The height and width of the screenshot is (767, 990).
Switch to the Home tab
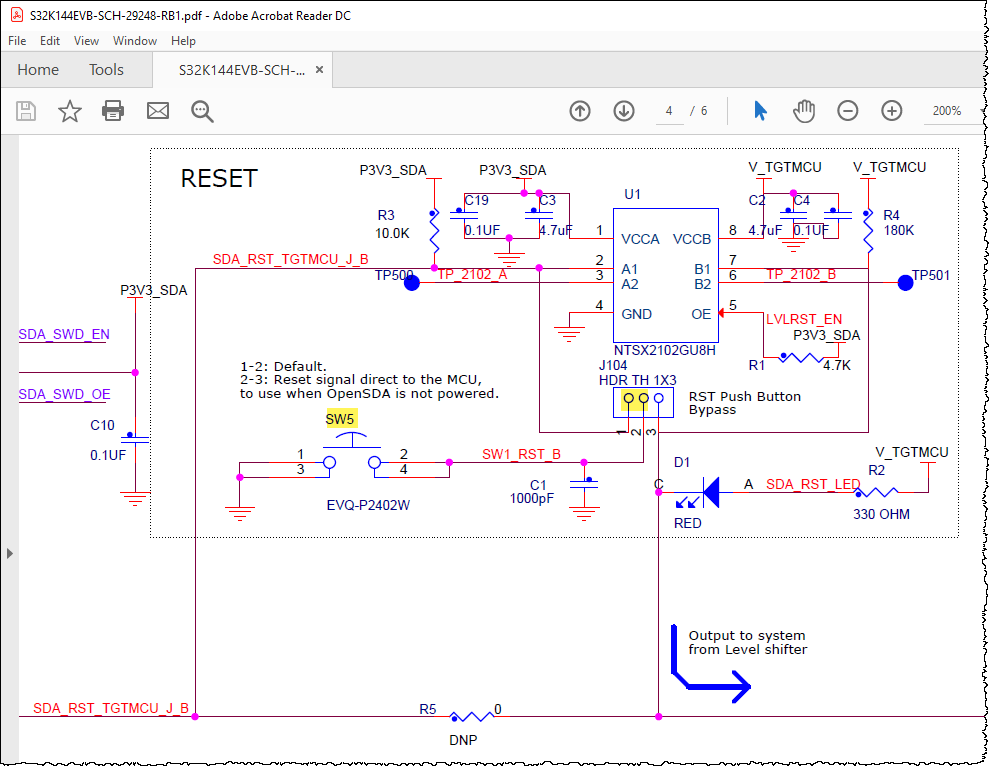[x=38, y=70]
